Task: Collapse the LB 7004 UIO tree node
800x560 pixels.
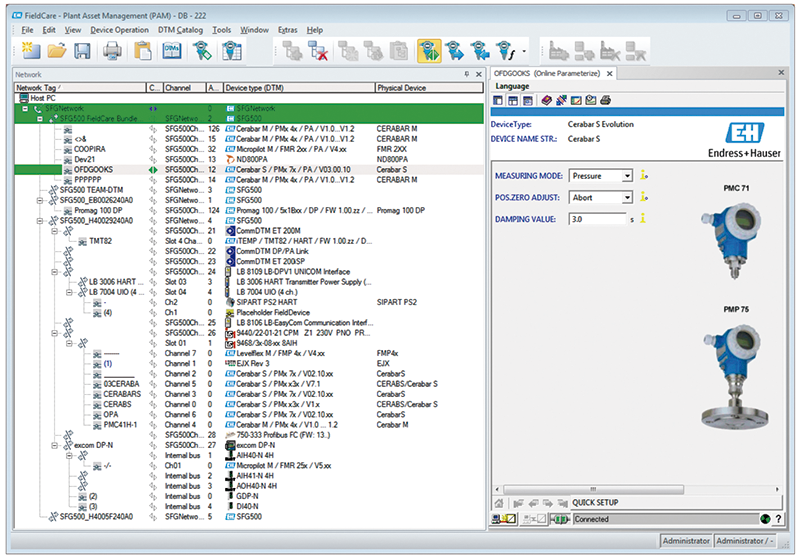Action: [69, 292]
